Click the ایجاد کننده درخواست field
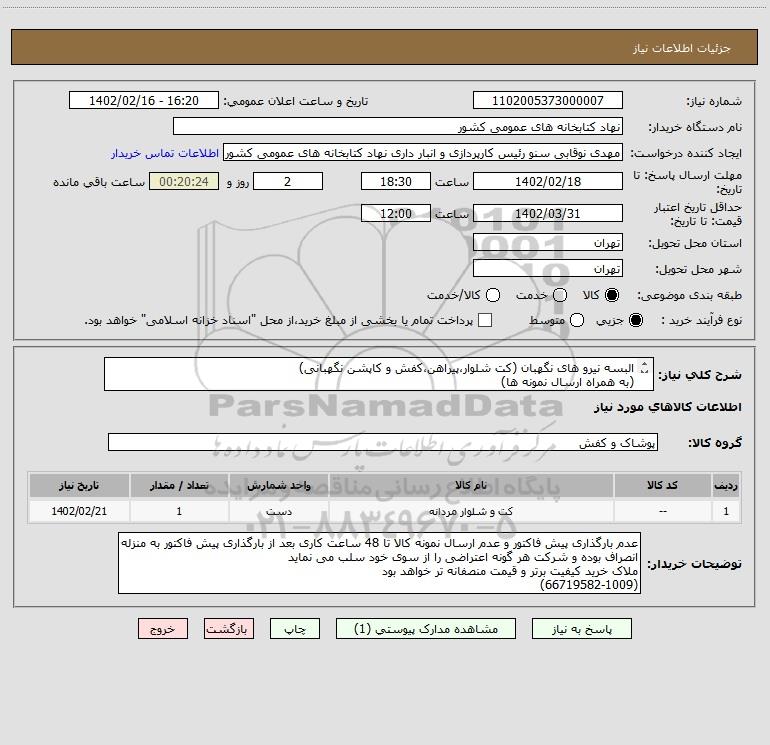Screen dimensions: 770x745 tap(423, 152)
